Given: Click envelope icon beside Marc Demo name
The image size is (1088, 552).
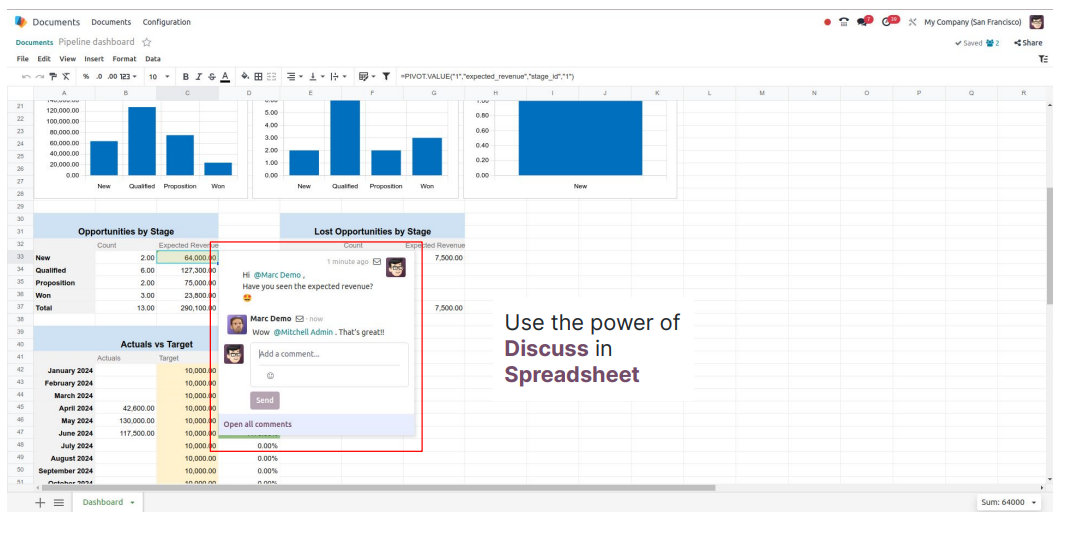Looking at the screenshot, I should click(300, 319).
